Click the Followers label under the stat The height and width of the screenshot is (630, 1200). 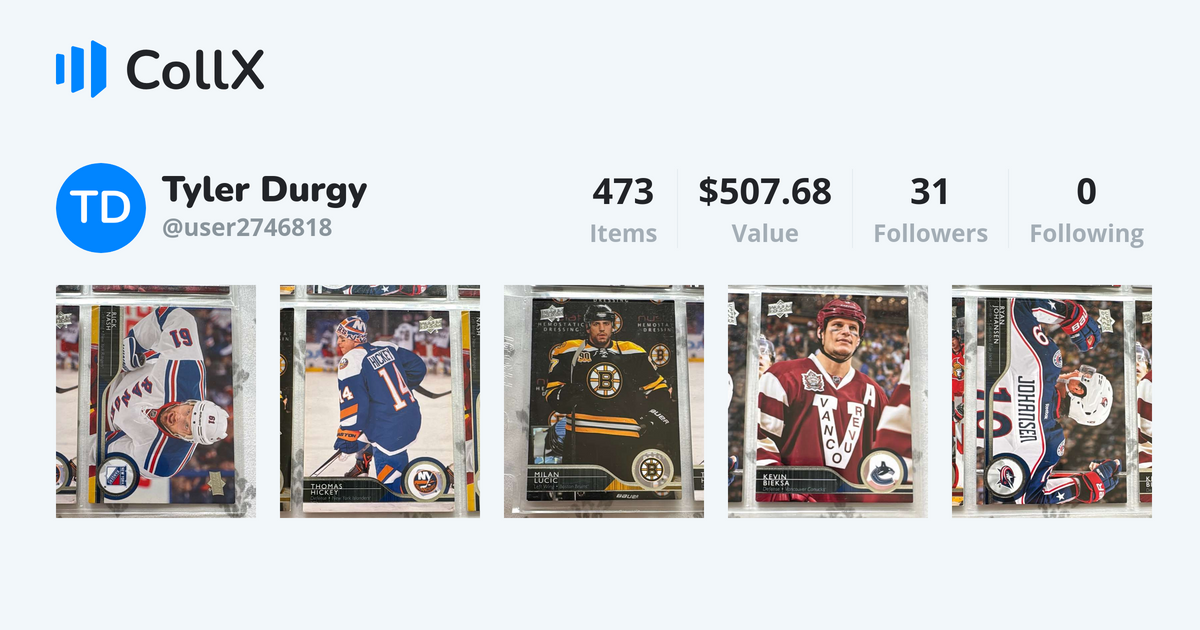[930, 233]
